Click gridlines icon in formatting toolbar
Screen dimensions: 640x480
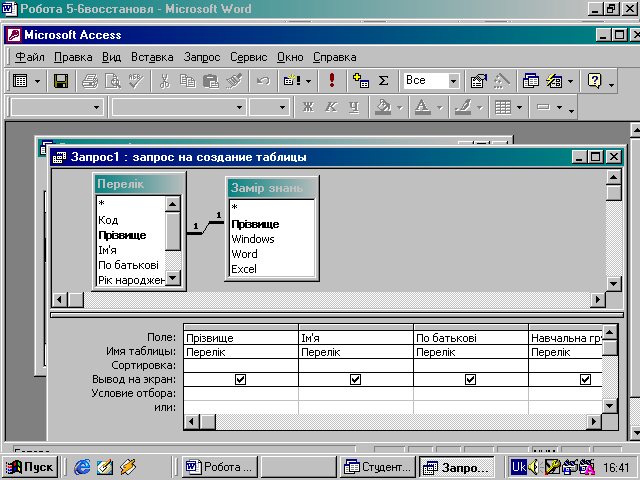pyautogui.click(x=502, y=107)
